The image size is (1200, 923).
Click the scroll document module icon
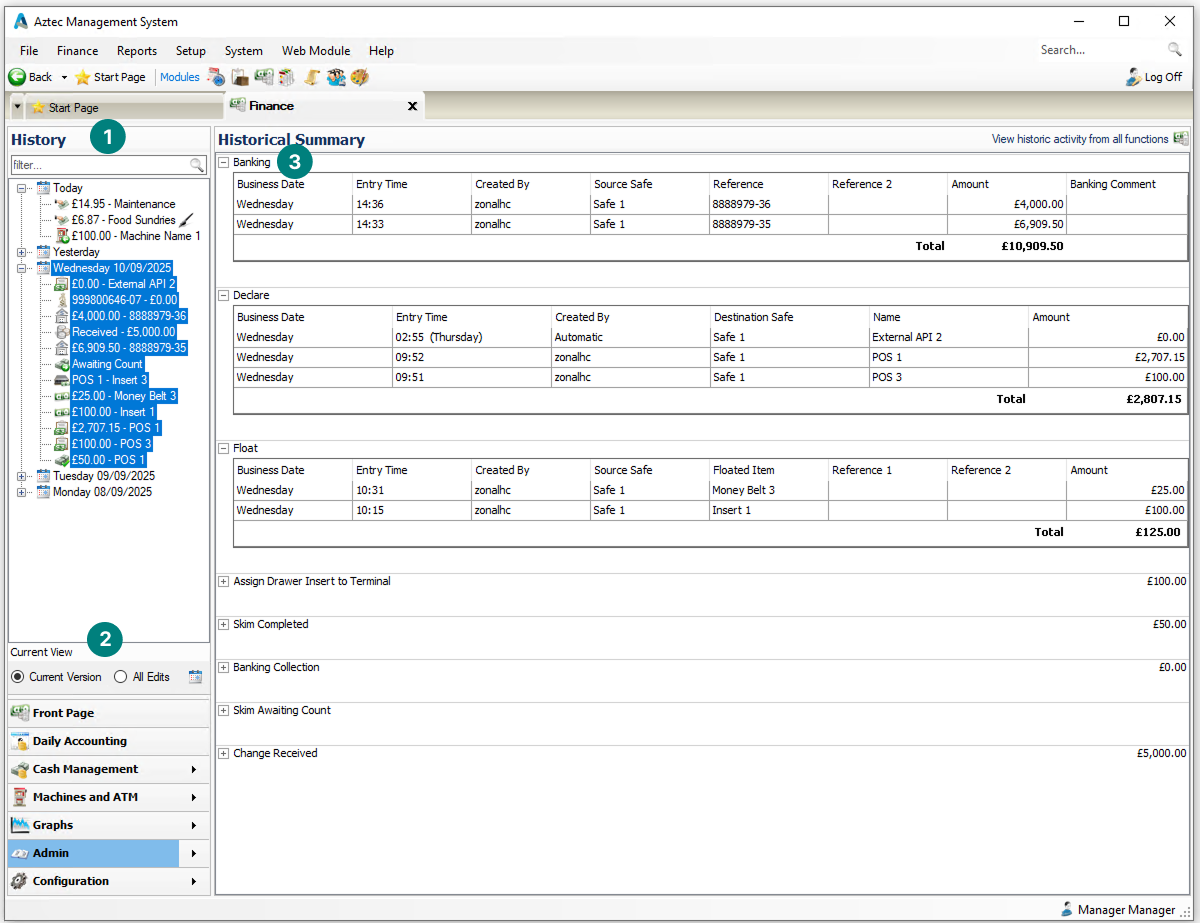[312, 77]
